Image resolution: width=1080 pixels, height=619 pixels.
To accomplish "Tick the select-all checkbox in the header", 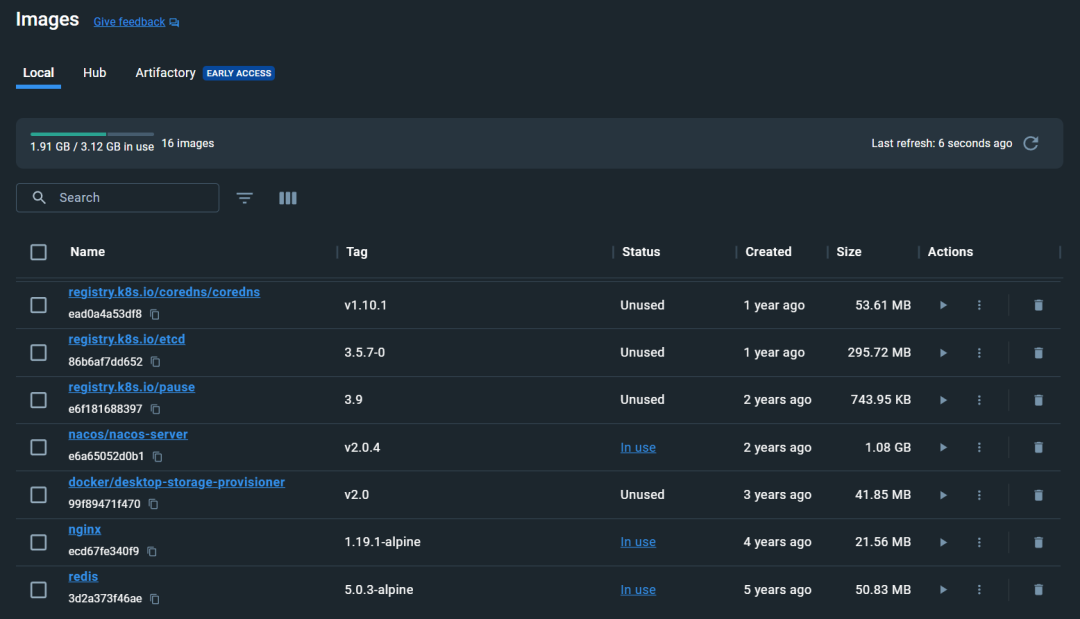I will (38, 252).
